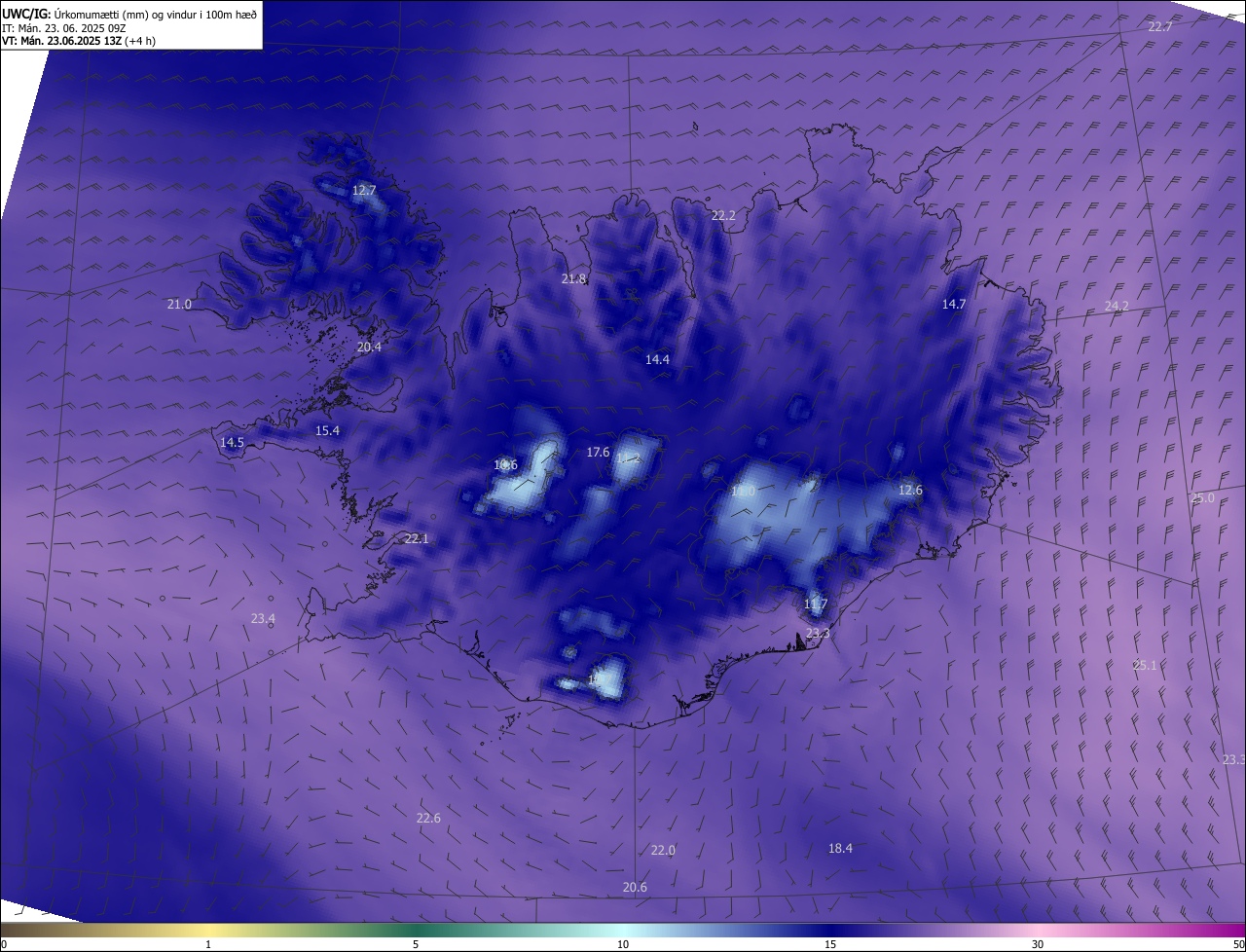Image resolution: width=1246 pixels, height=952 pixels.
Task: Select the 22.2 value label on the map
Action: click(723, 215)
